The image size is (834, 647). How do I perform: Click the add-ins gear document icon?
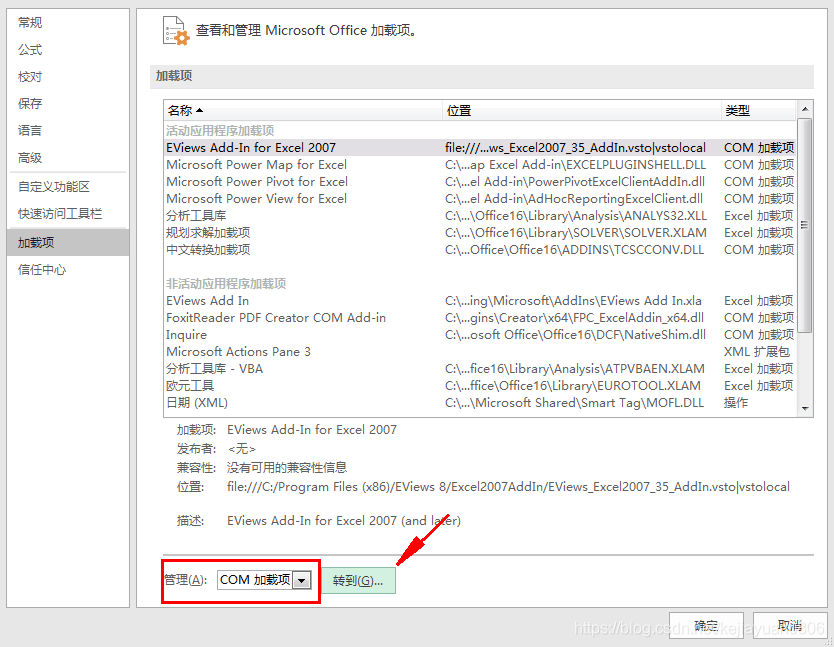click(x=176, y=31)
